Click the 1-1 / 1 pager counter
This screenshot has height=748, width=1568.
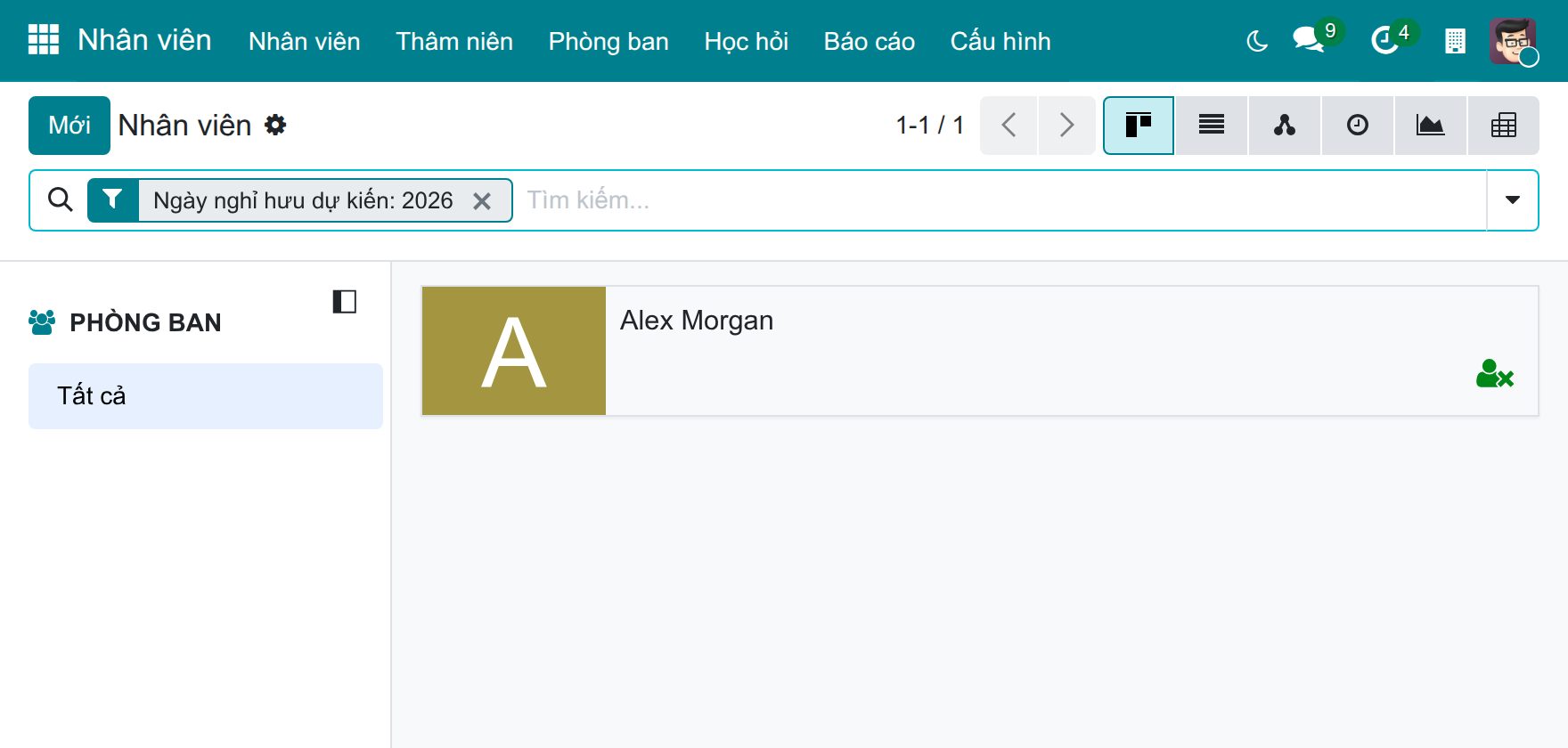click(x=929, y=125)
